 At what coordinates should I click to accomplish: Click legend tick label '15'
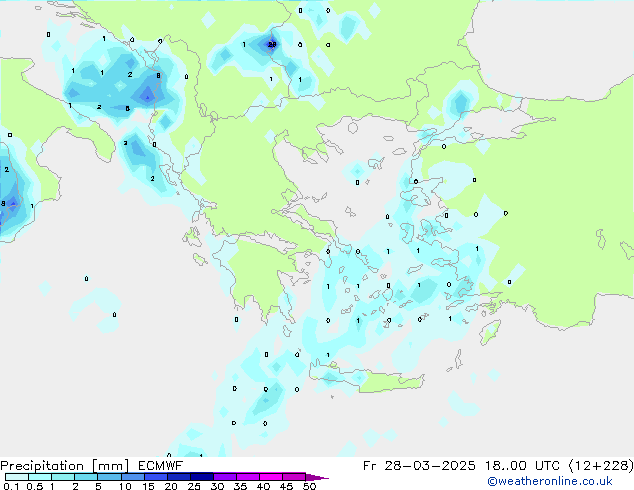[148, 486]
